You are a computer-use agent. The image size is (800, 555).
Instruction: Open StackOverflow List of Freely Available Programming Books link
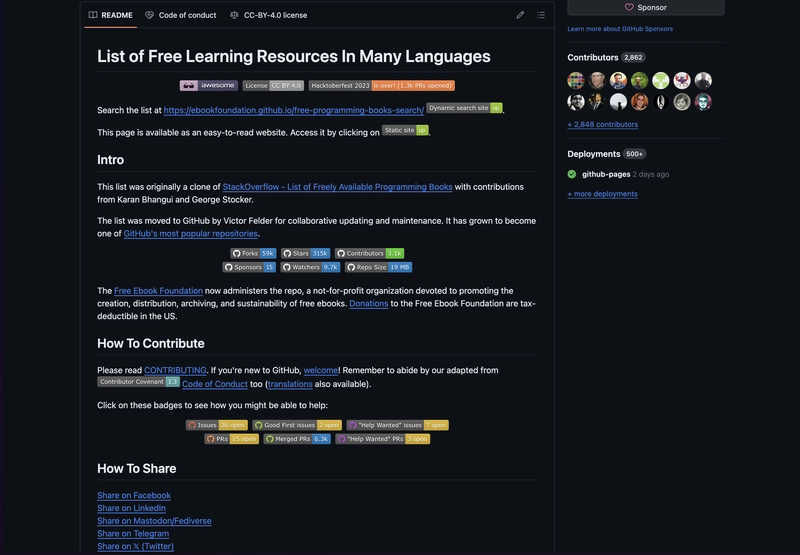(337, 187)
